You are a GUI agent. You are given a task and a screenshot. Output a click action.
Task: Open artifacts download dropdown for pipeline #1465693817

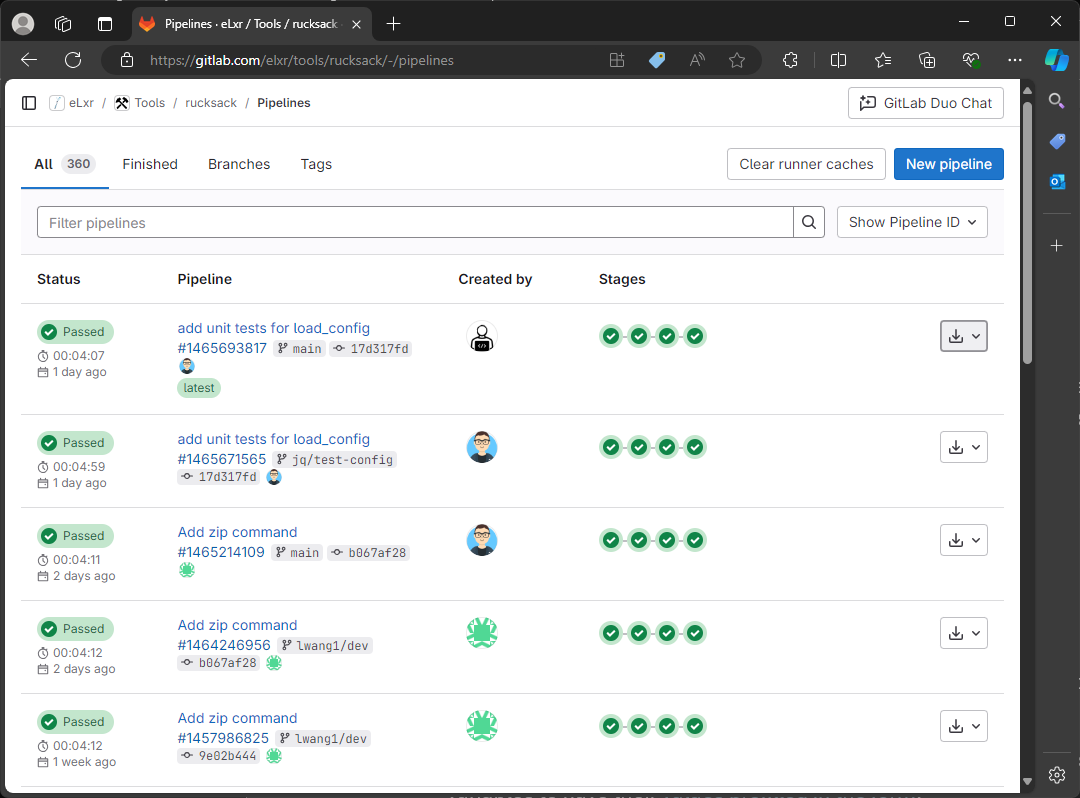[x=964, y=337]
